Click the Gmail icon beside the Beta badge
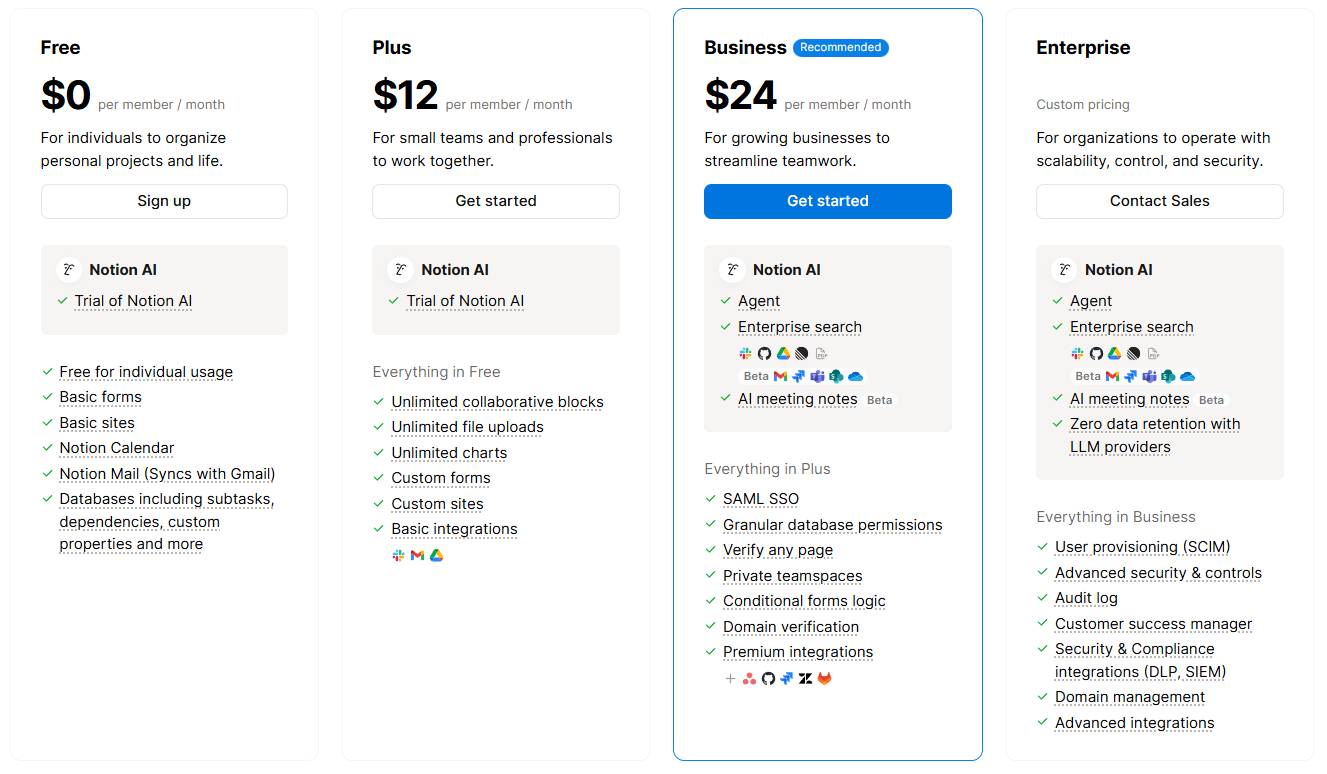The width and height of the screenshot is (1327, 774). [780, 376]
